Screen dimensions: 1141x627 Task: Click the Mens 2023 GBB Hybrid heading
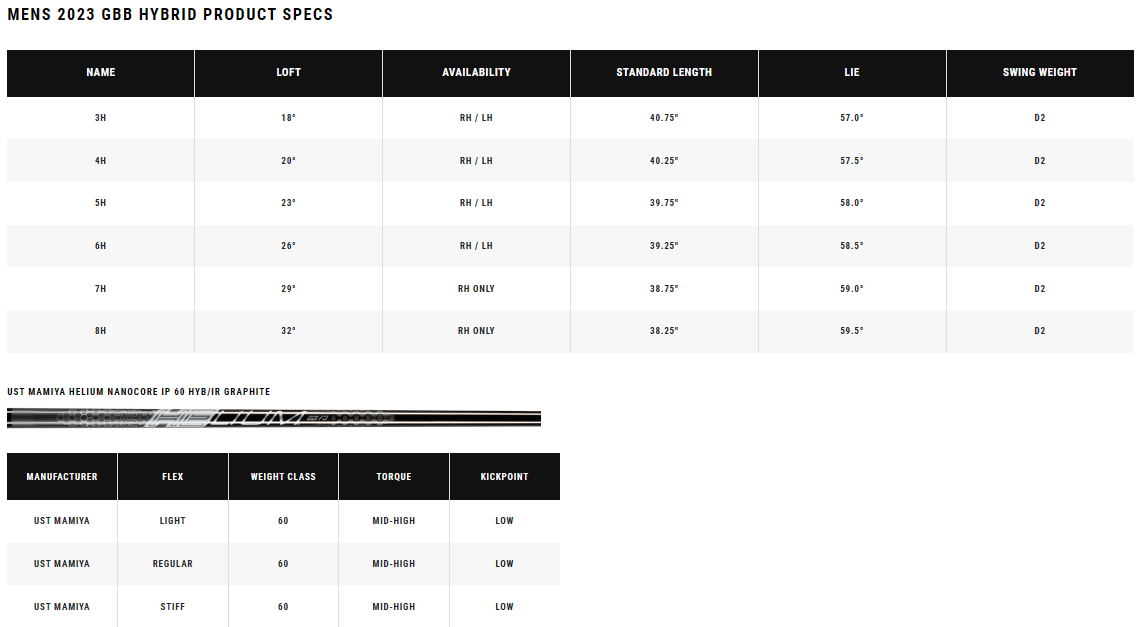[170, 15]
